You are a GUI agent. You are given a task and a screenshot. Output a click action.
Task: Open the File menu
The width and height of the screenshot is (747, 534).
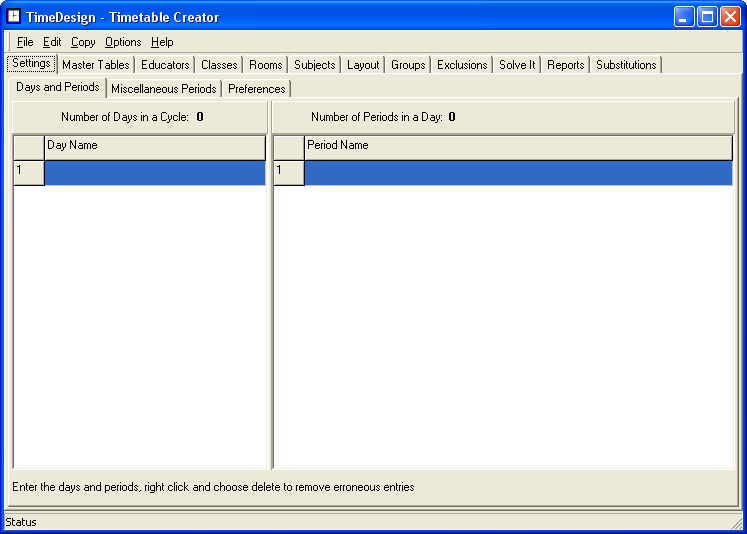point(25,42)
